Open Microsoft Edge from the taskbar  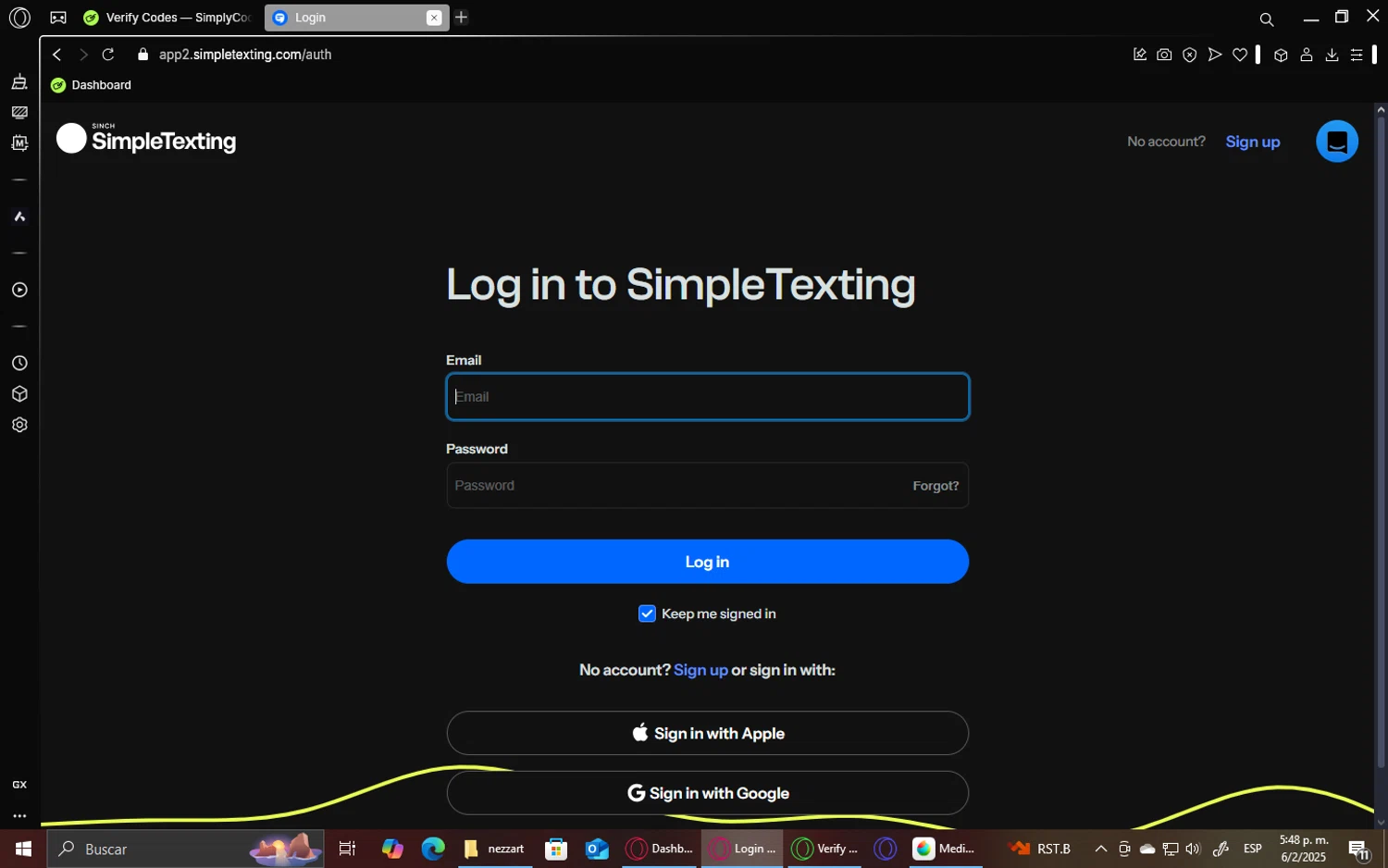click(x=433, y=849)
